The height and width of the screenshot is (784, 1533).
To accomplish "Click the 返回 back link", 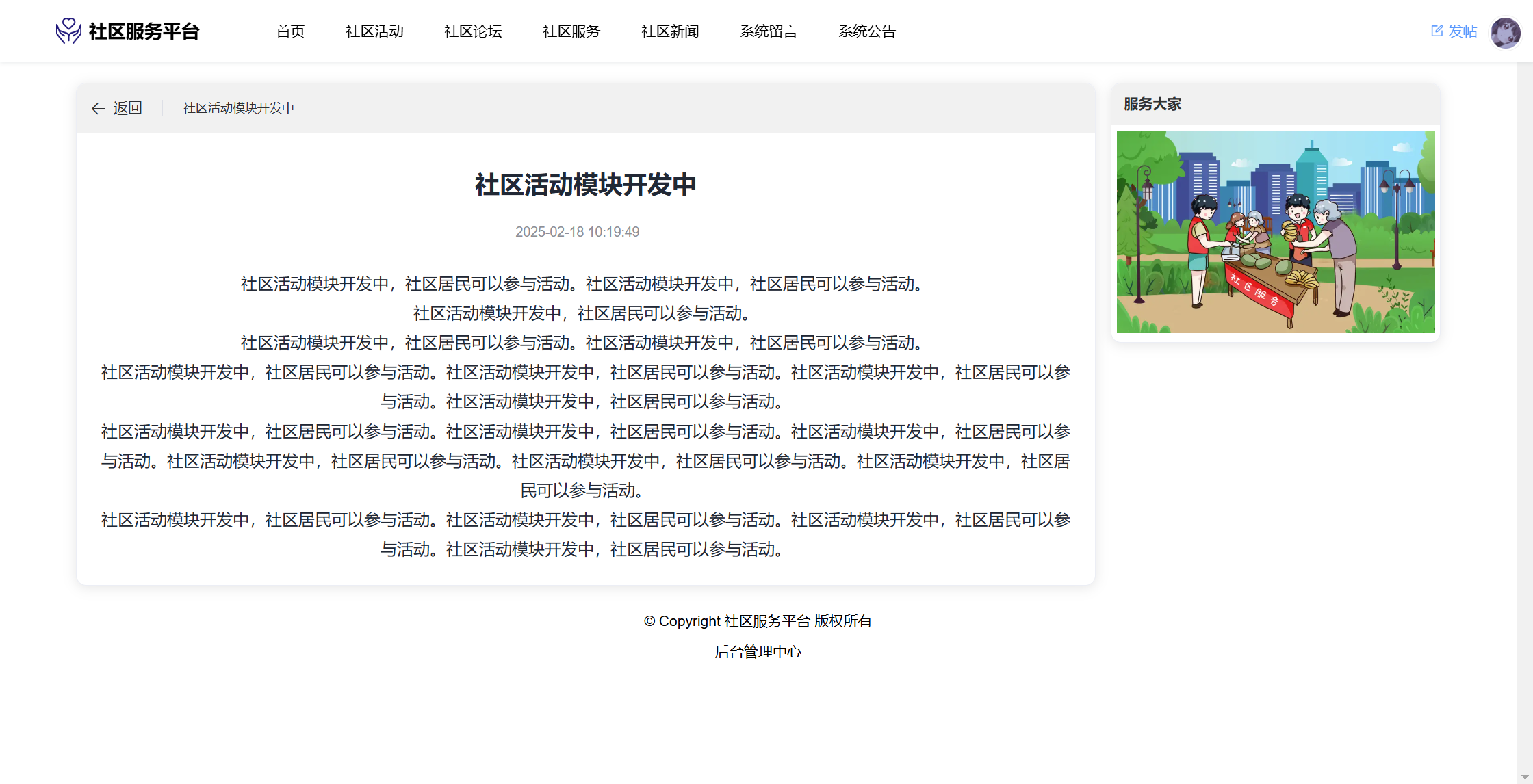I will tap(127, 108).
